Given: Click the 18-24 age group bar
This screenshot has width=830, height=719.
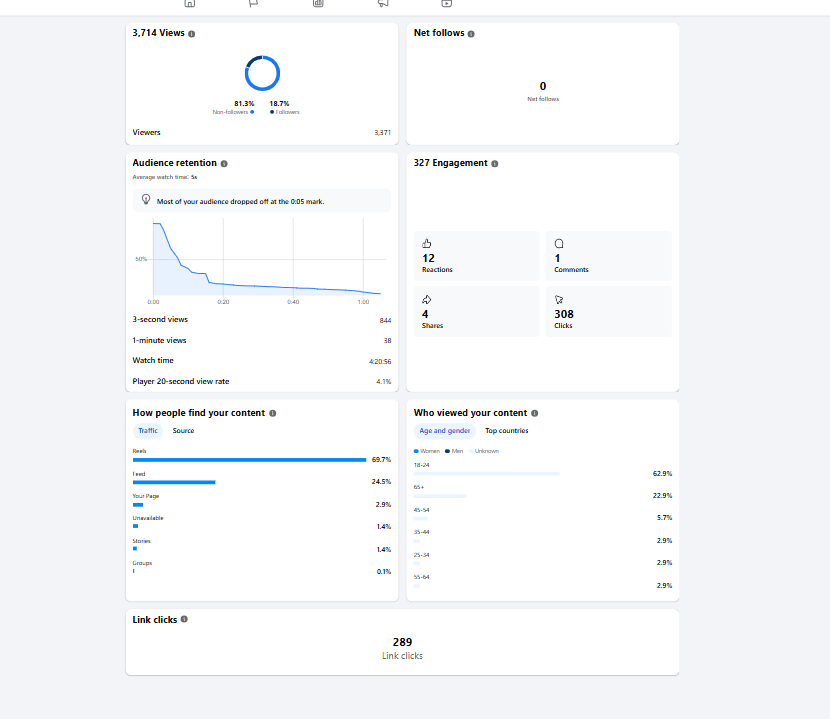Looking at the screenshot, I should click(x=486, y=474).
